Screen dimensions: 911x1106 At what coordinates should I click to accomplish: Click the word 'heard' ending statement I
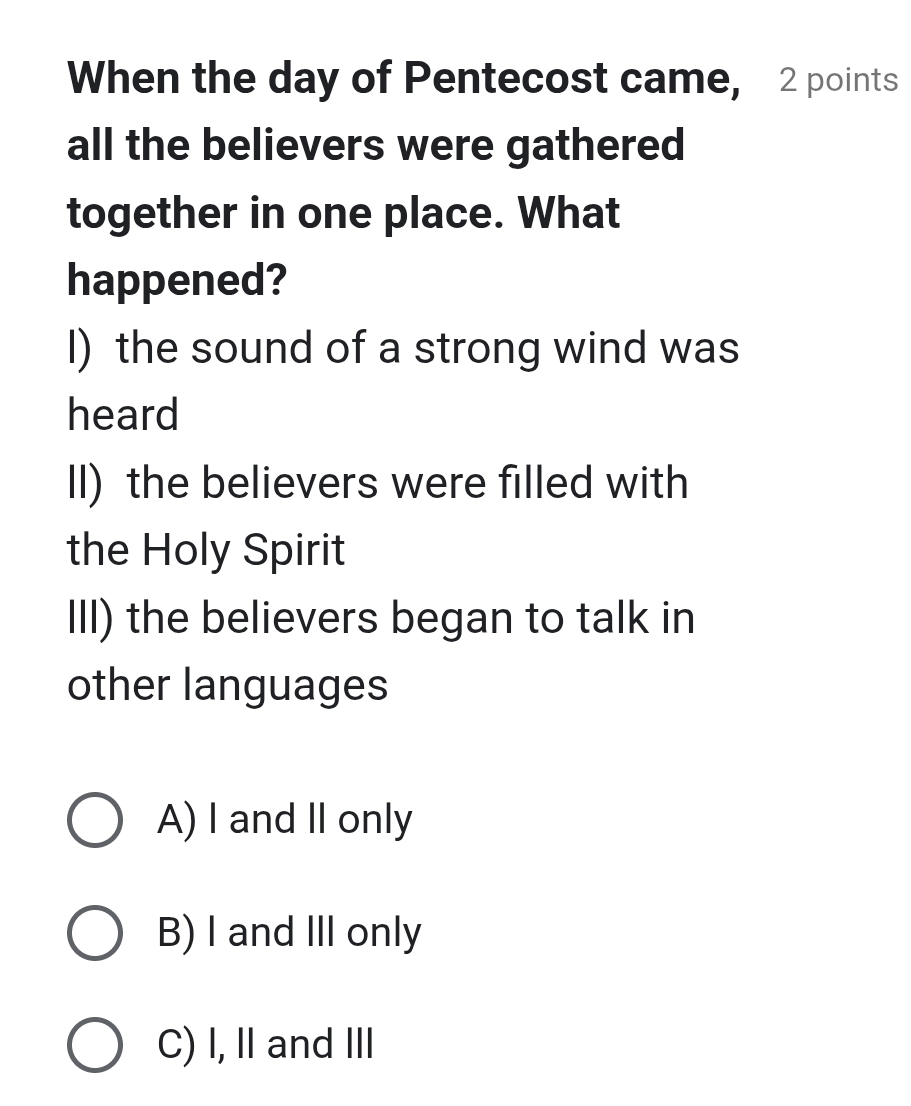pyautogui.click(x=123, y=415)
